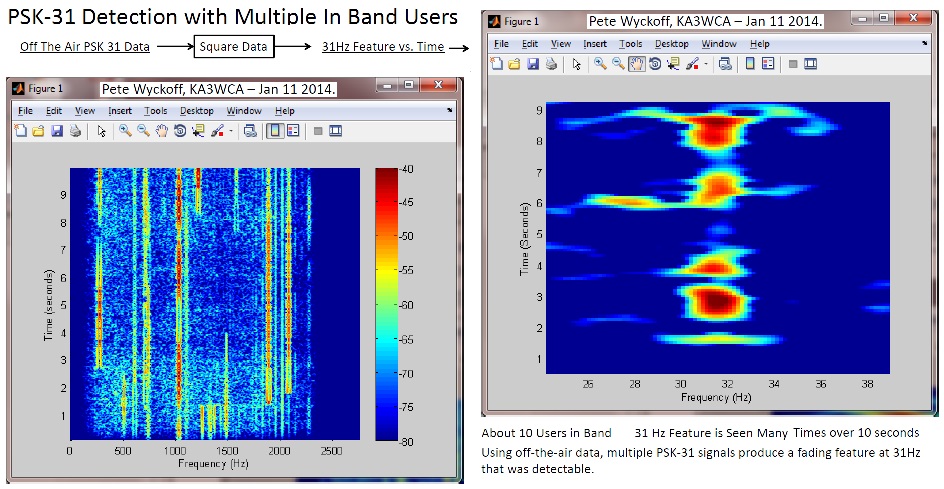Viewport: 944px width, 489px height.
Task: Click Print Figure icon in right window
Action: pyautogui.click(x=551, y=64)
